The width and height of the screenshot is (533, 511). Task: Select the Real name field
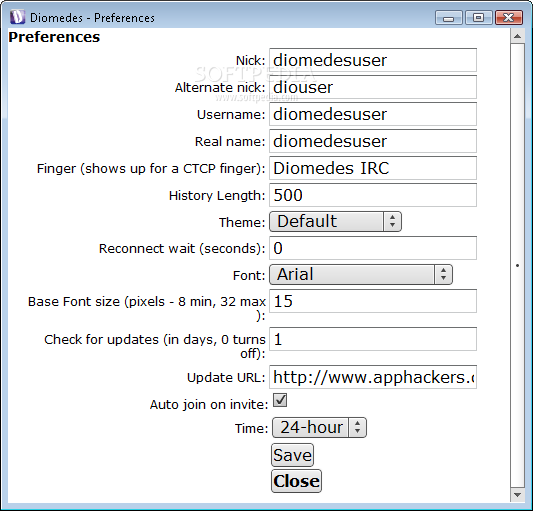[x=373, y=141]
